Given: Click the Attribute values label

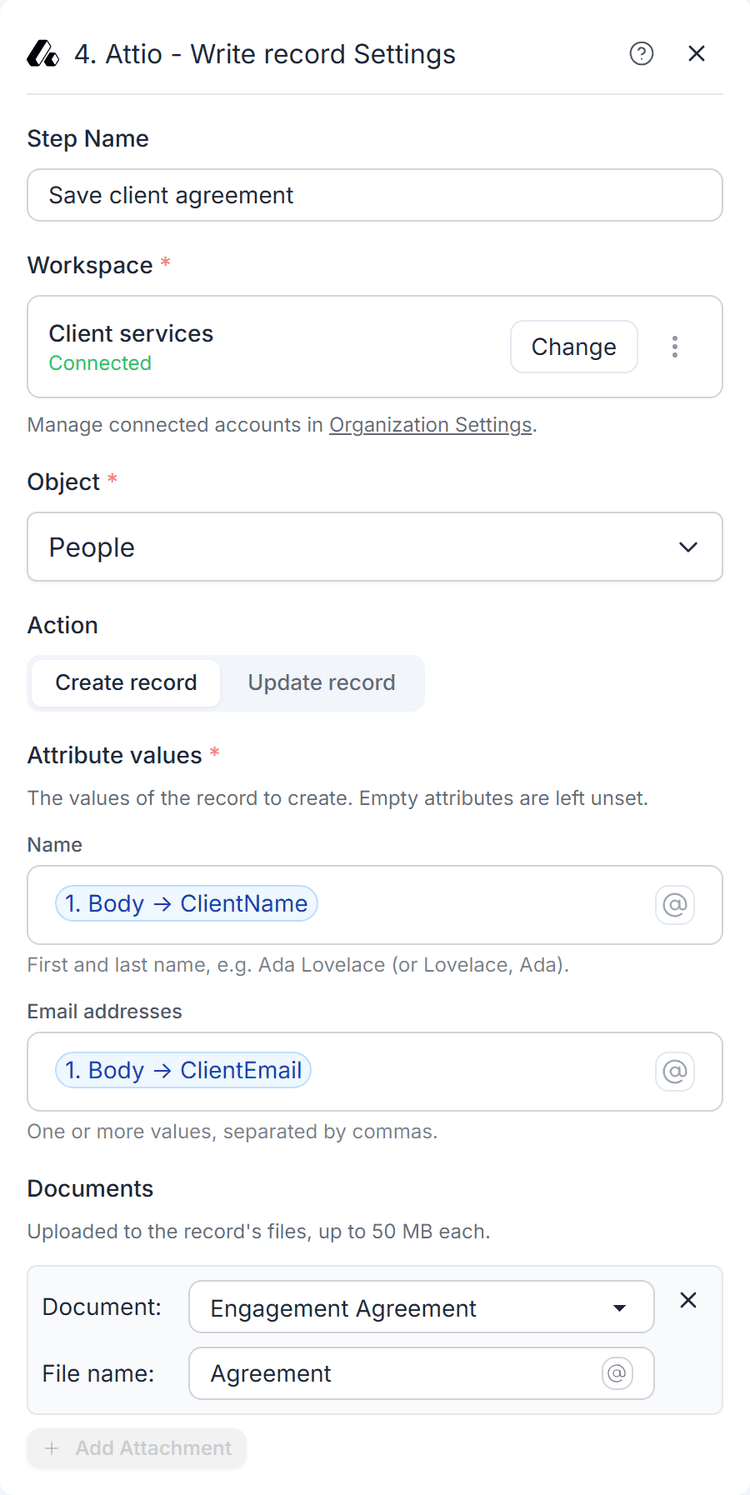Looking at the screenshot, I should tap(115, 755).
